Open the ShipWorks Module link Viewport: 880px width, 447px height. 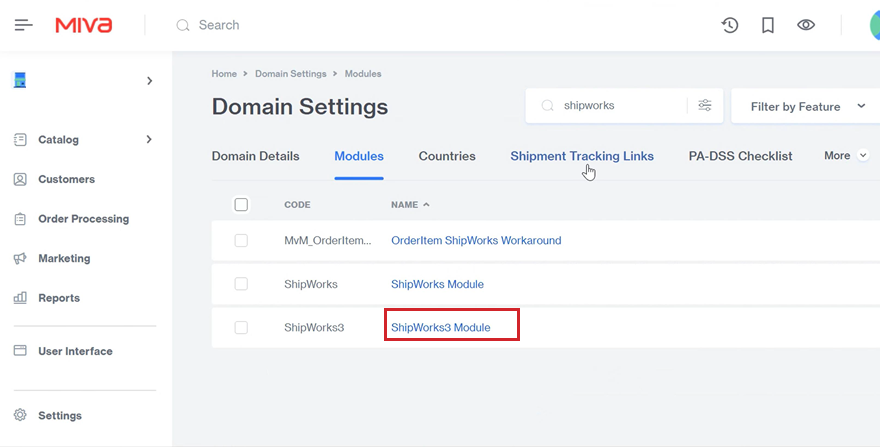437,284
